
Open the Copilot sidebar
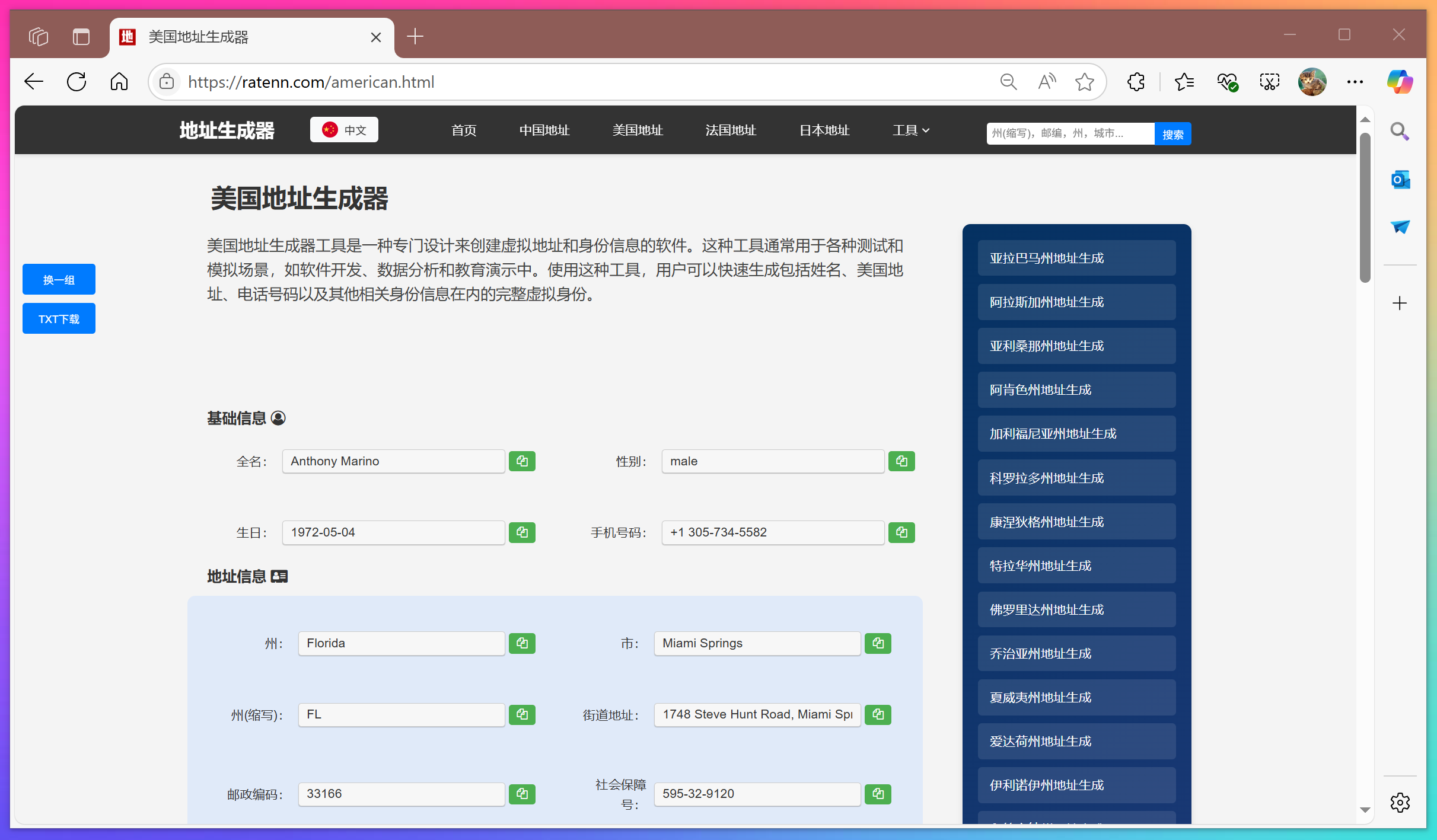1400,81
